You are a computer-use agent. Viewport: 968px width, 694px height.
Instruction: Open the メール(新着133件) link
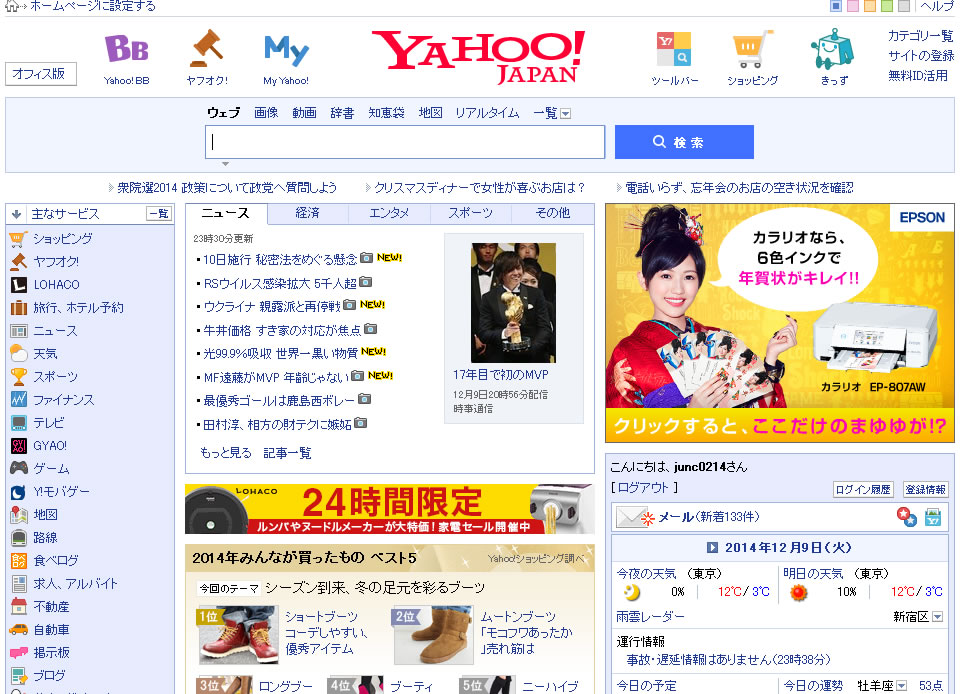pyautogui.click(x=709, y=517)
